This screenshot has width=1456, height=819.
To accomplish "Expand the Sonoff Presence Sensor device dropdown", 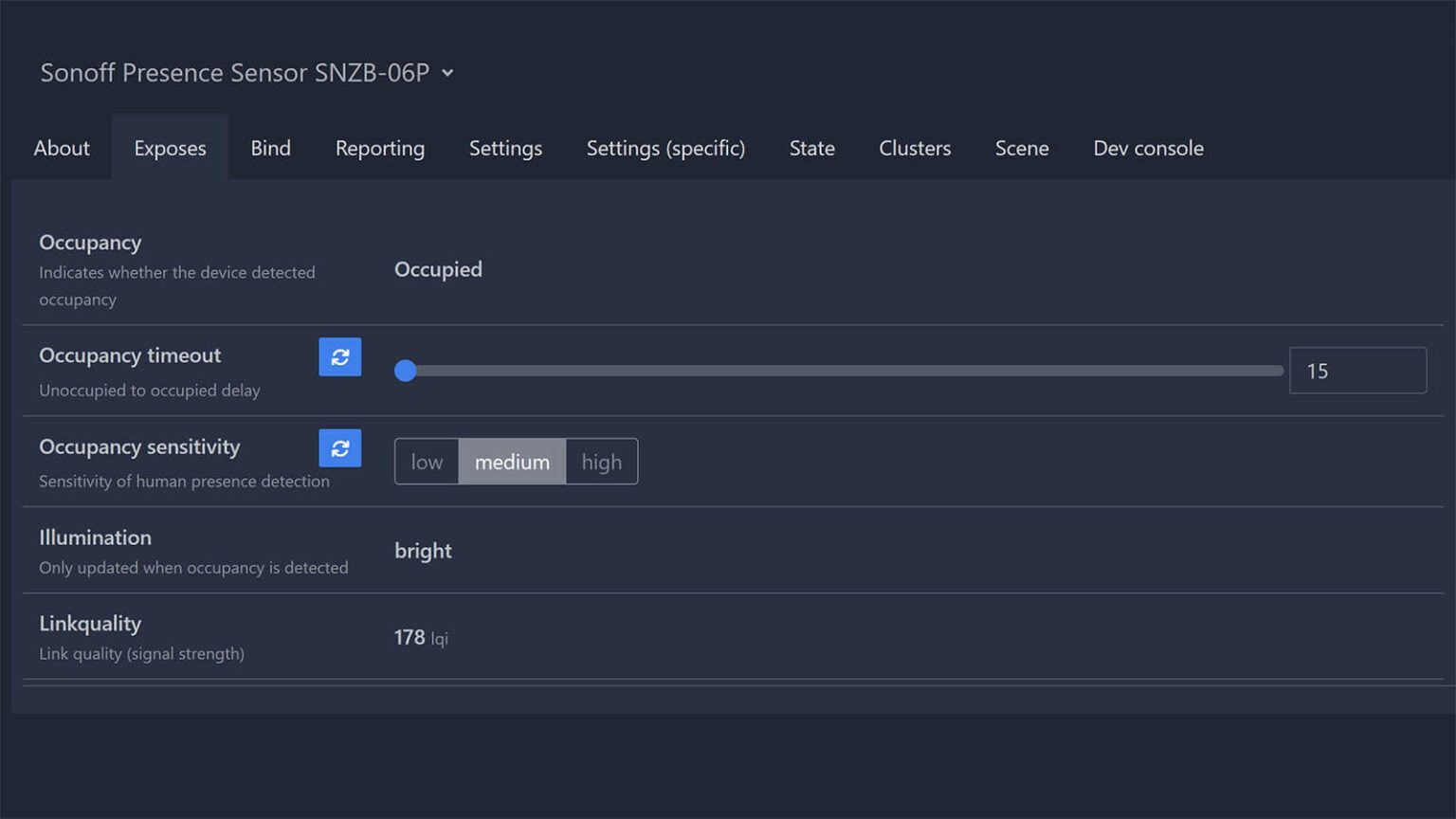I will point(447,73).
